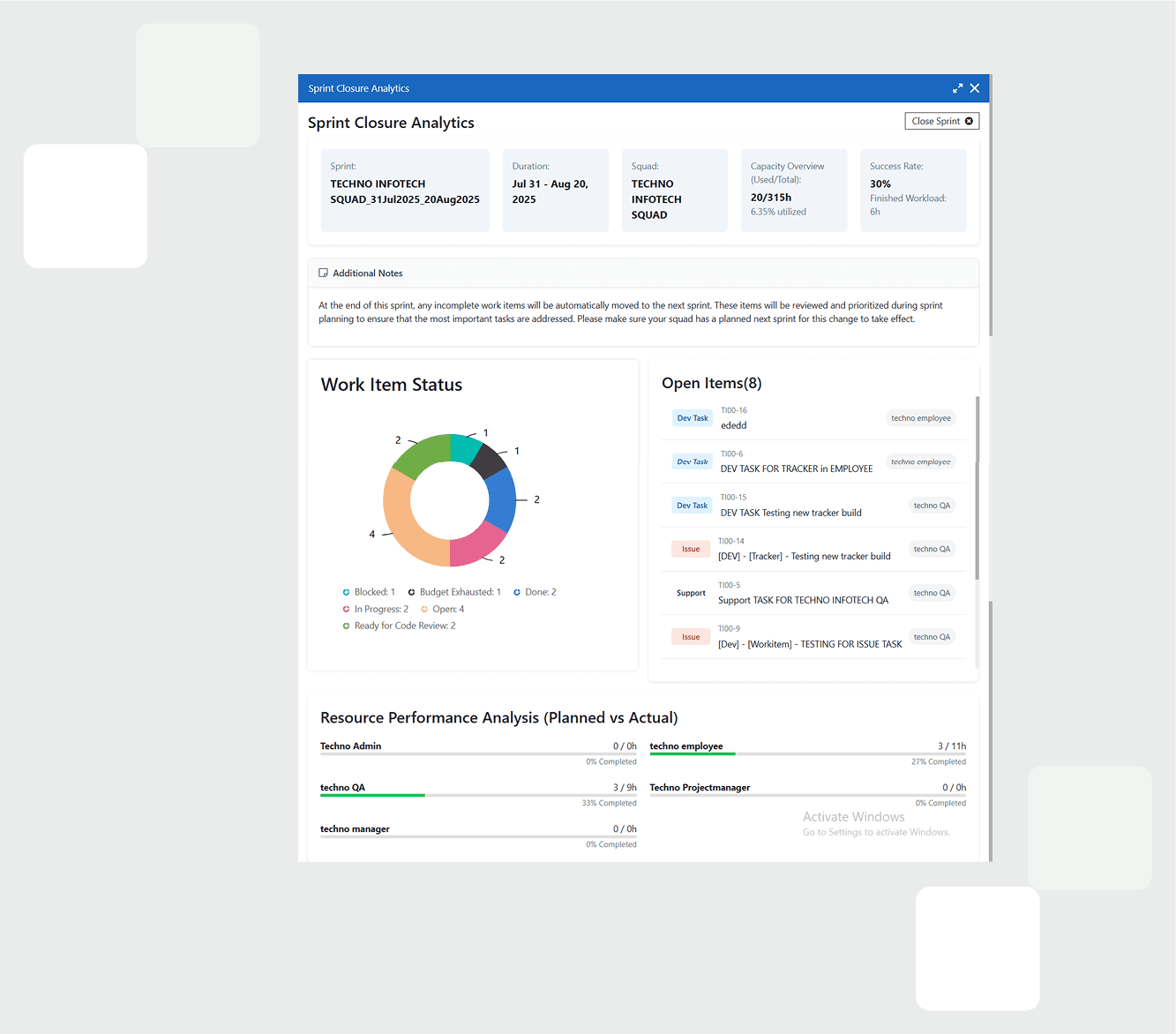The height and width of the screenshot is (1034, 1176).
Task: Click the Additional Notes note icon
Action: point(323,273)
